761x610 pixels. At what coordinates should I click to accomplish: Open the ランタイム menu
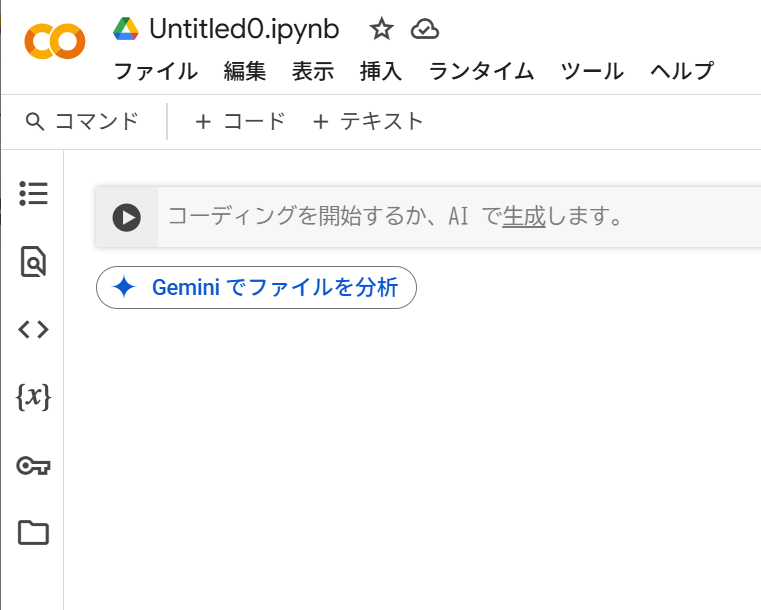click(481, 71)
